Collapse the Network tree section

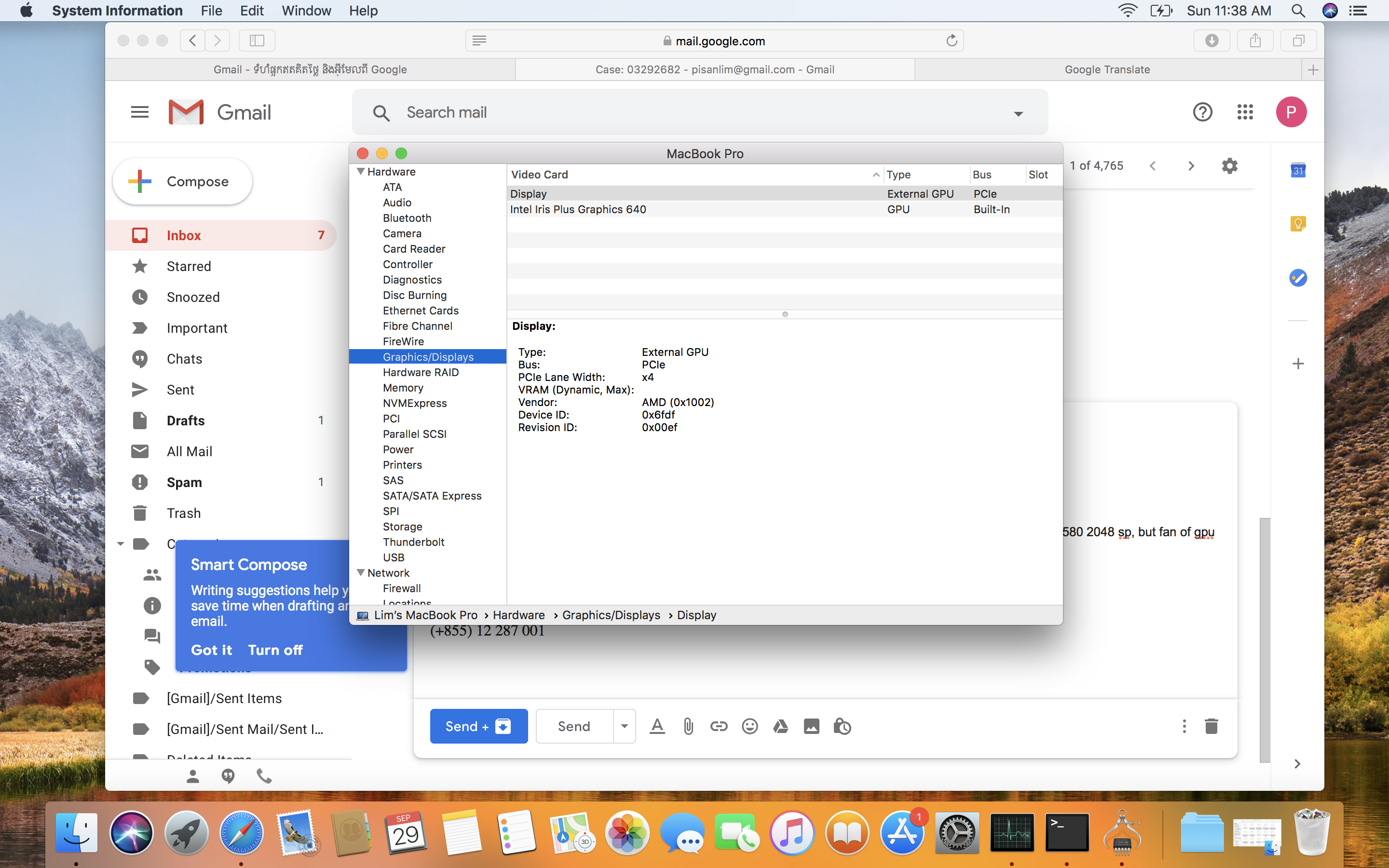point(360,573)
